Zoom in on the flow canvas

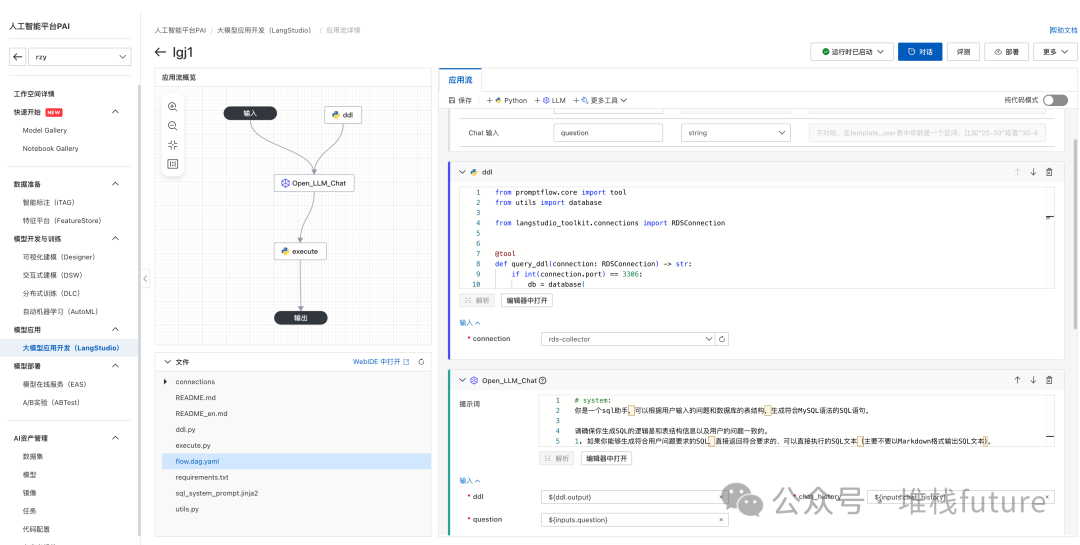[x=172, y=107]
